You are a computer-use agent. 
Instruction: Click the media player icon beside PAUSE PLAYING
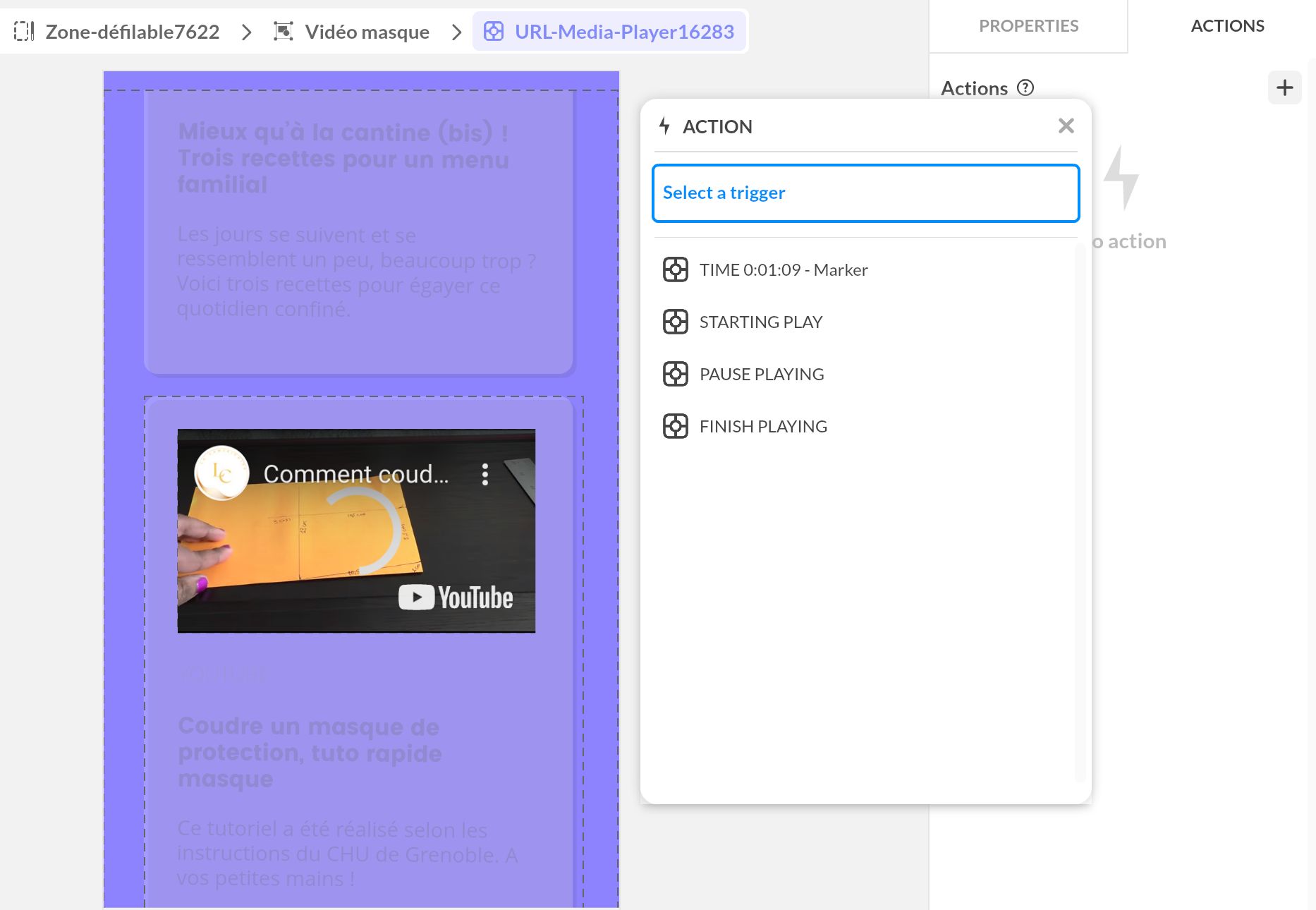675,374
